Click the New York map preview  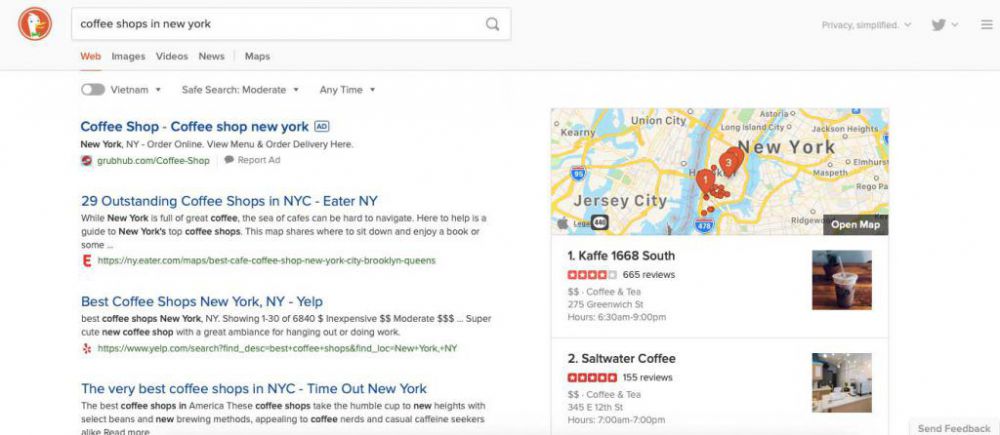(719, 172)
